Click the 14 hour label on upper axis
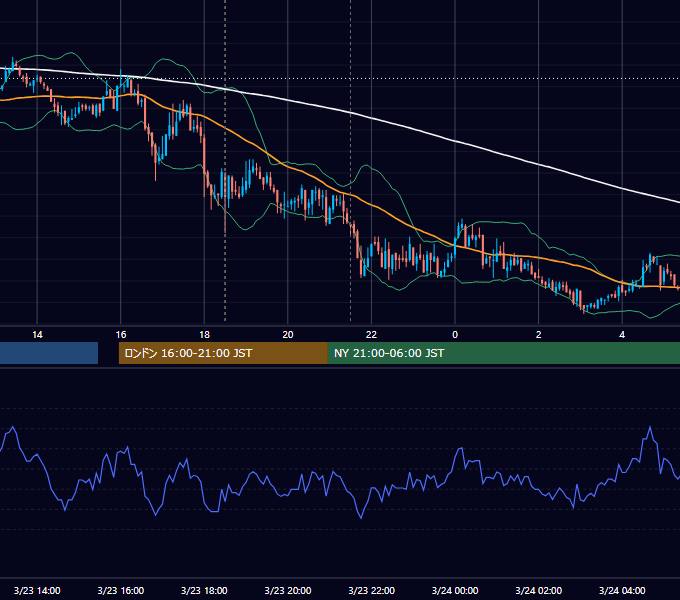 [37, 335]
